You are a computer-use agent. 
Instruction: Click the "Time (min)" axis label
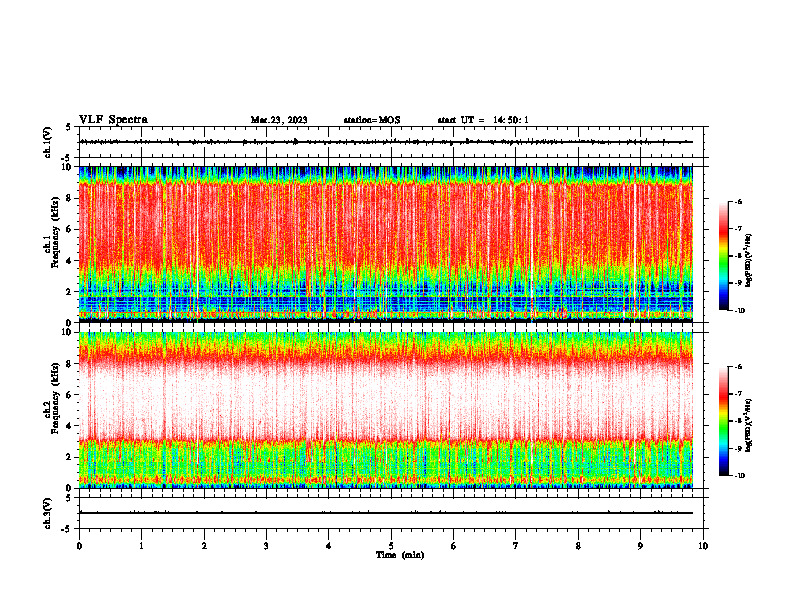tap(400, 555)
